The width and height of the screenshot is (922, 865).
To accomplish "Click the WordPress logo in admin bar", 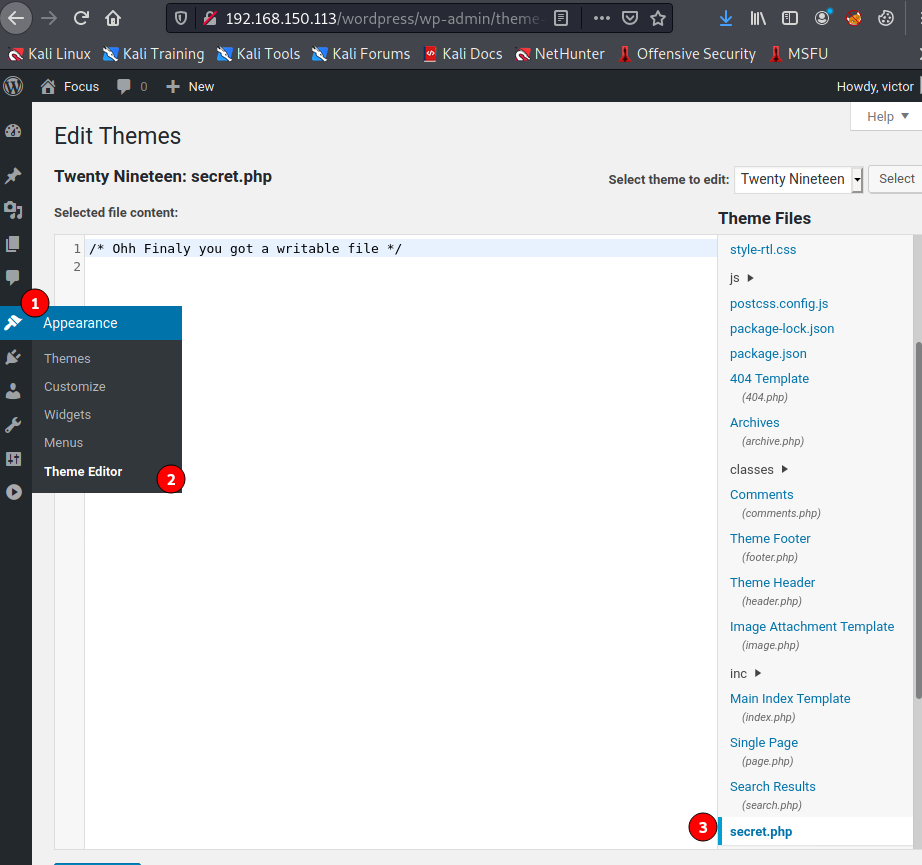I will coord(13,86).
